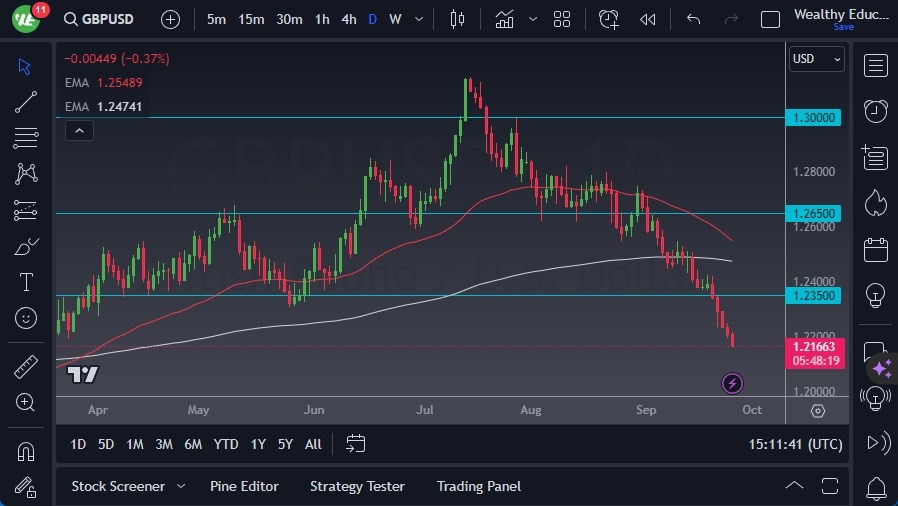Image resolution: width=898 pixels, height=506 pixels.
Task: Toggle magnet mode for drawings
Action: (26, 451)
